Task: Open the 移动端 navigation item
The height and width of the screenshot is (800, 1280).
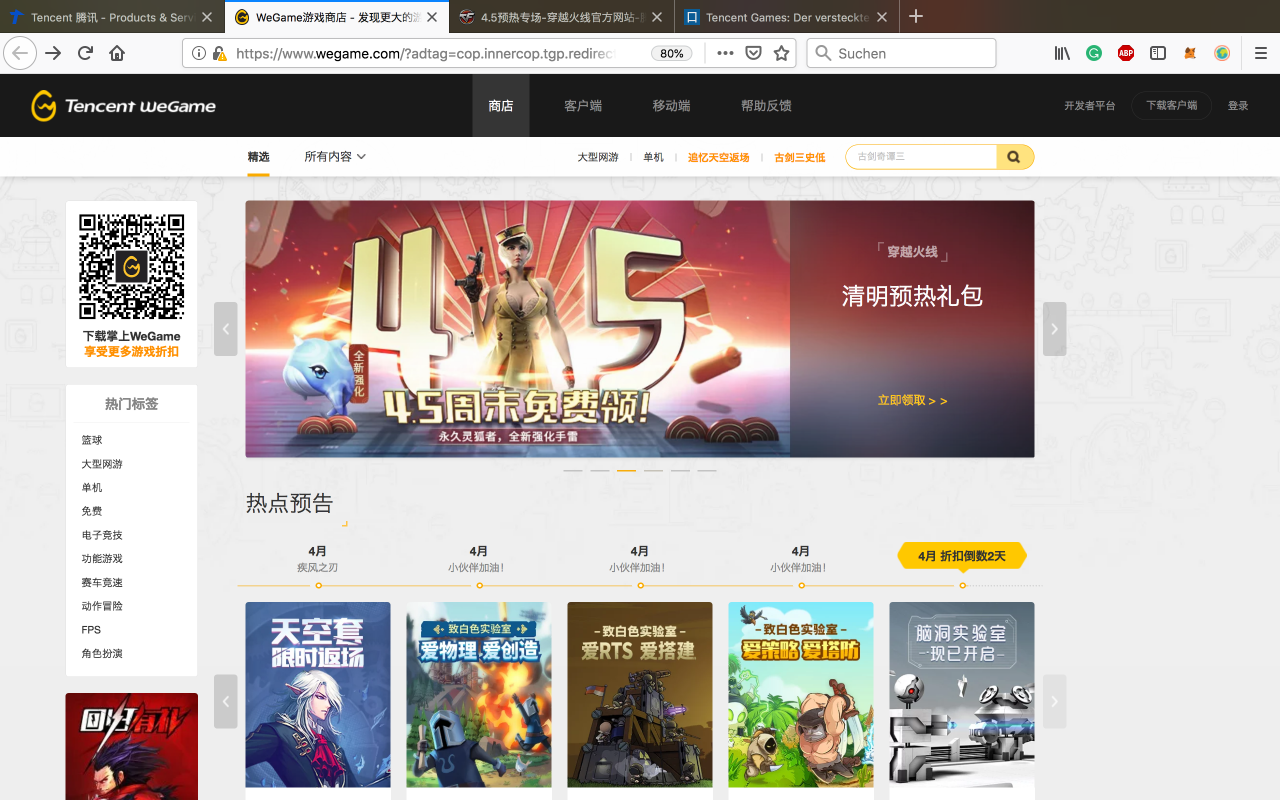Action: coord(671,105)
